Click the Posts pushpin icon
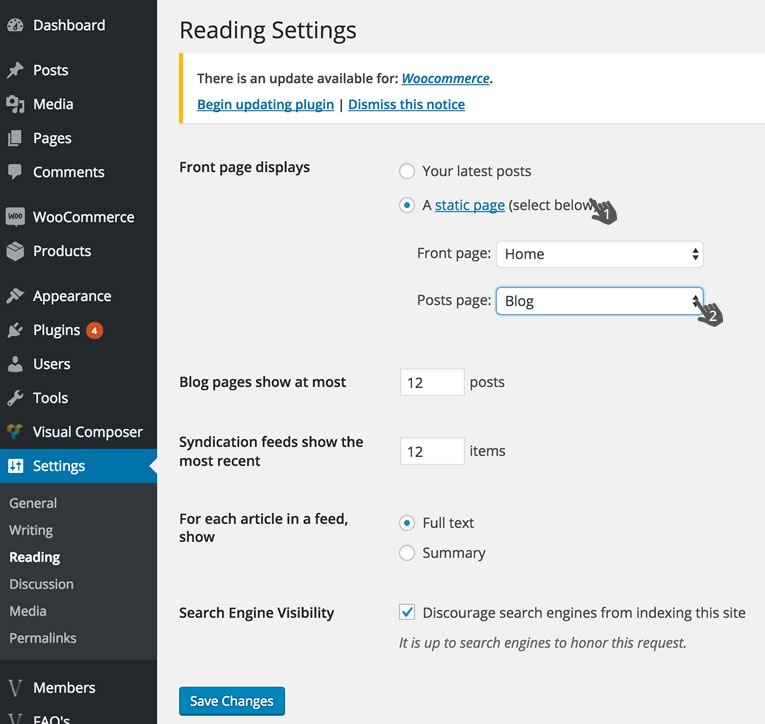 [x=15, y=70]
